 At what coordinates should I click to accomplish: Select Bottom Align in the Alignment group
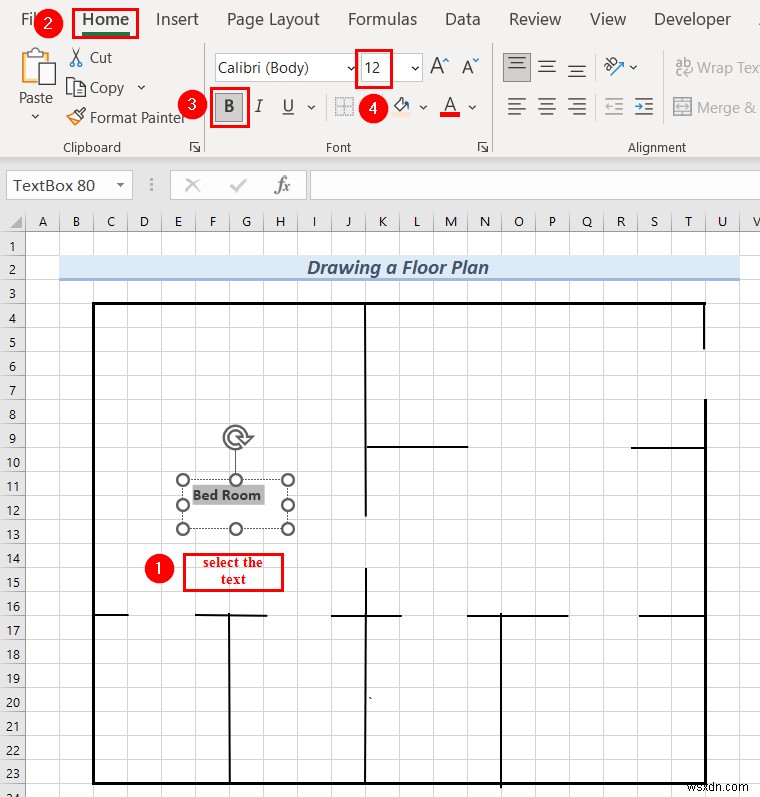click(576, 68)
